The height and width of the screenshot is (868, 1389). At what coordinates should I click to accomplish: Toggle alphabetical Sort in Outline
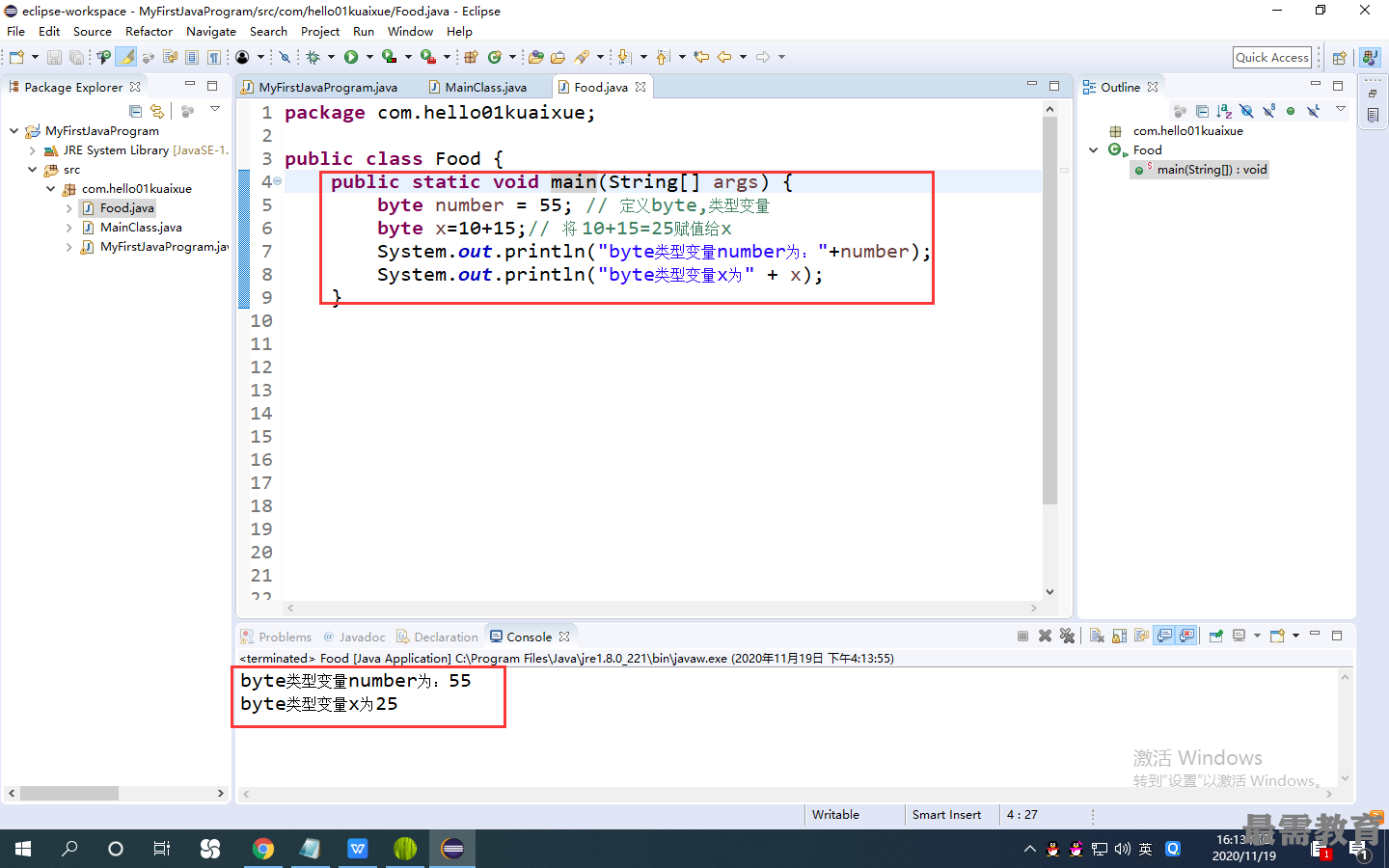pos(1224,111)
